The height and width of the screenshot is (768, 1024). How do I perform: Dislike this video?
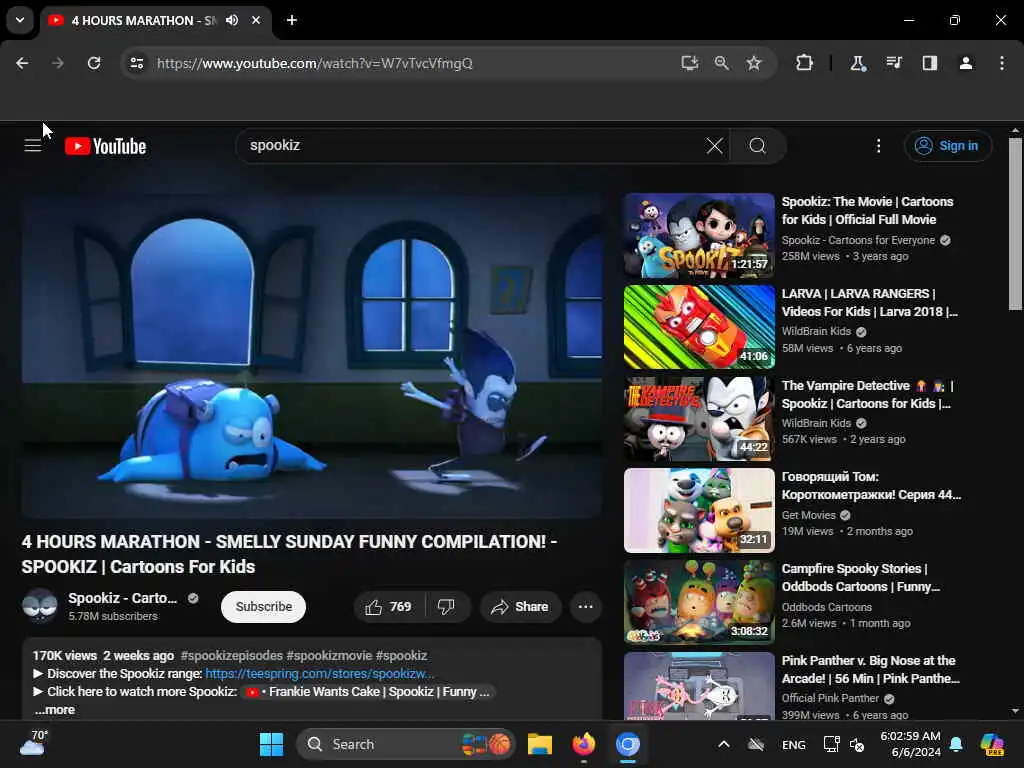click(447, 607)
